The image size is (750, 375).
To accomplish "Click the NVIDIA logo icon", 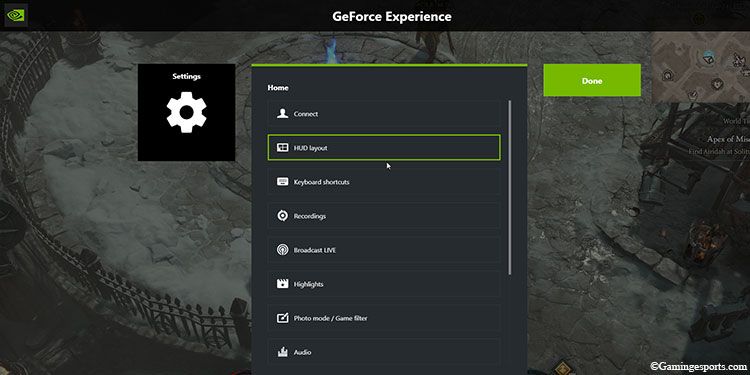I will coord(16,15).
